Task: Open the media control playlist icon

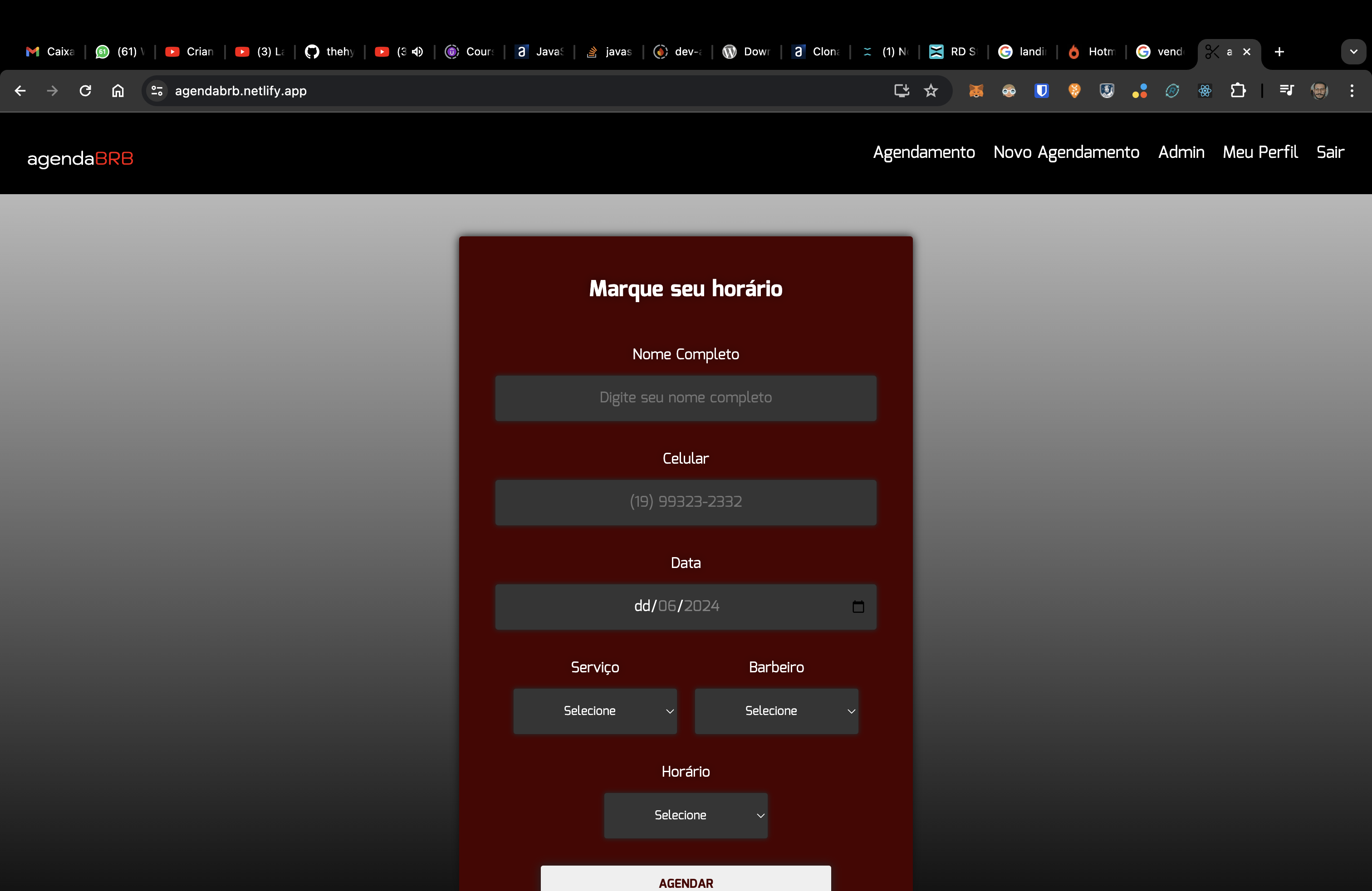Action: click(x=1286, y=90)
